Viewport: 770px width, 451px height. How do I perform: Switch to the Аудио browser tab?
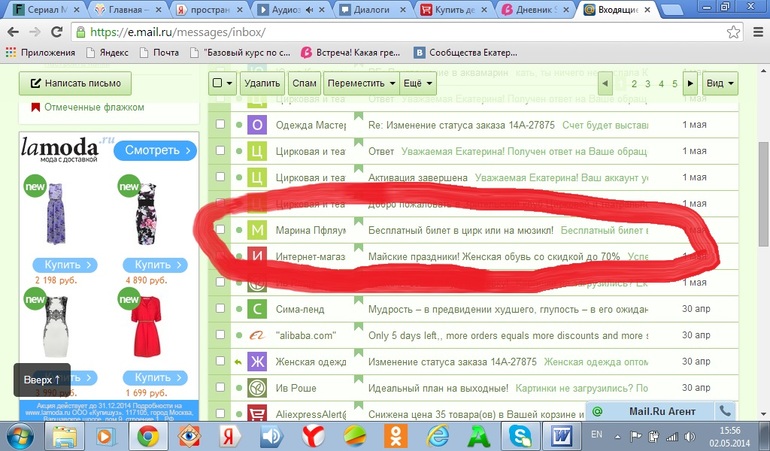tap(290, 9)
